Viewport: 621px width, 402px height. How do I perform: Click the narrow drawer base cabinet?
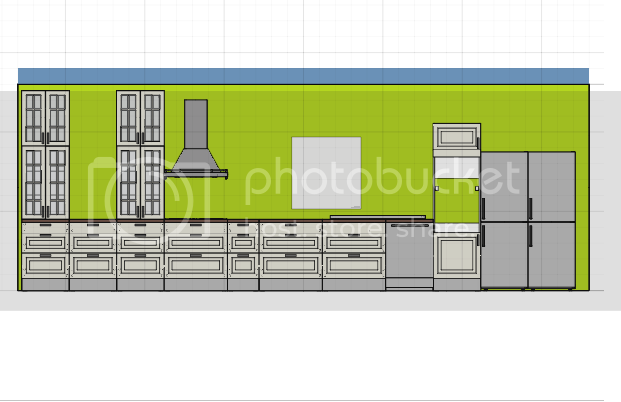click(x=243, y=255)
